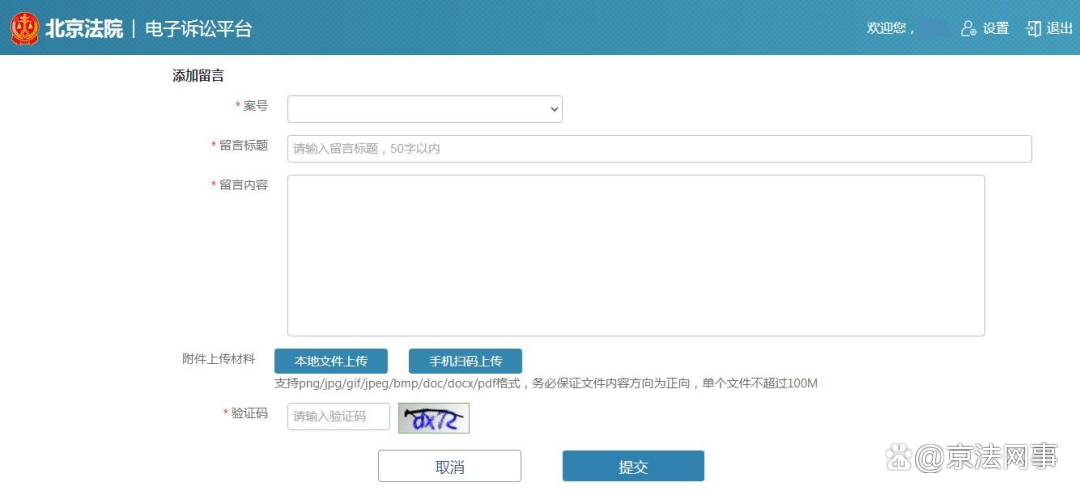Click the 手机扫码上传 button

coord(466,361)
